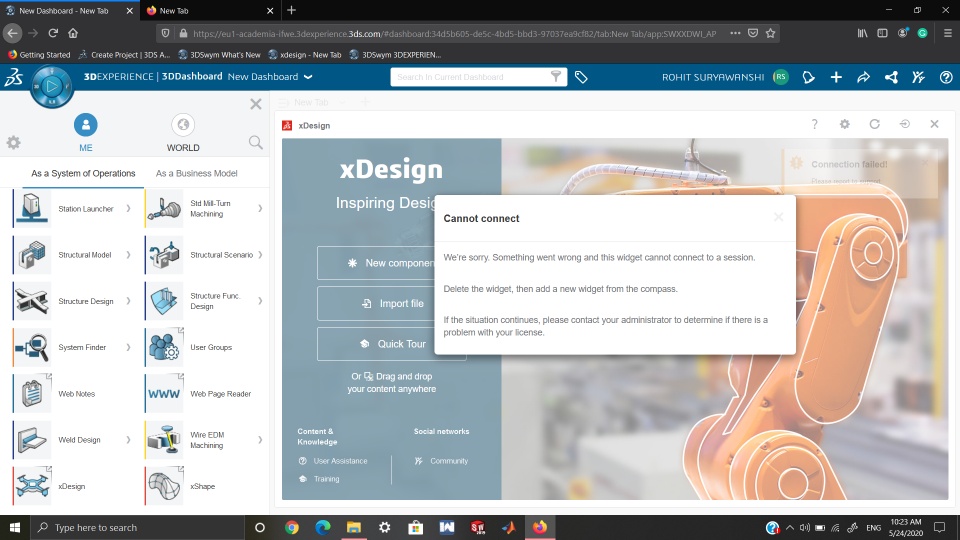Expand Wire EDM Machining chevron
This screenshot has height=540, width=960.
(x=260, y=440)
